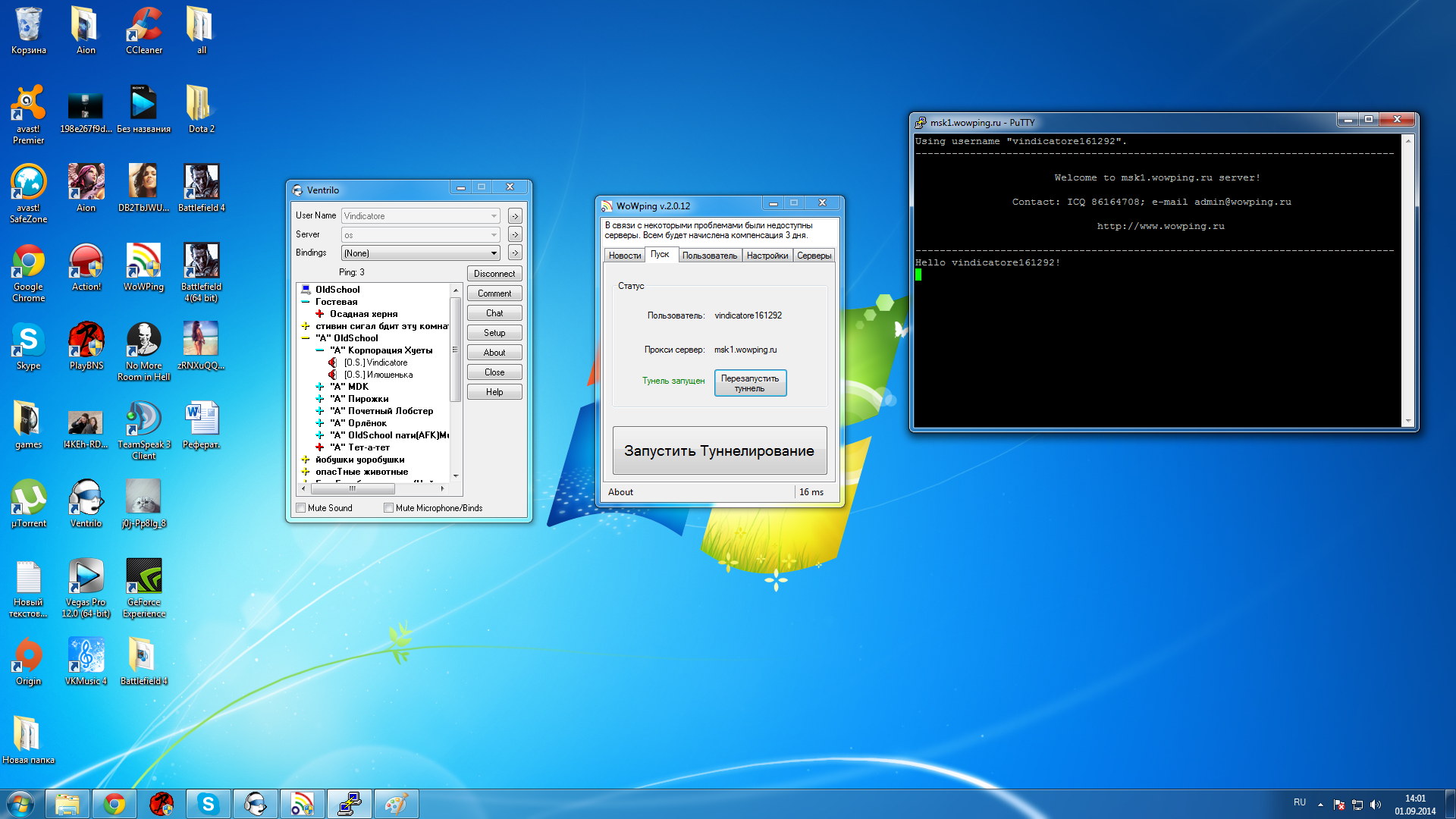Screen dimensions: 1456x819
Task: Switch to the Серверы tab
Action: tap(814, 256)
